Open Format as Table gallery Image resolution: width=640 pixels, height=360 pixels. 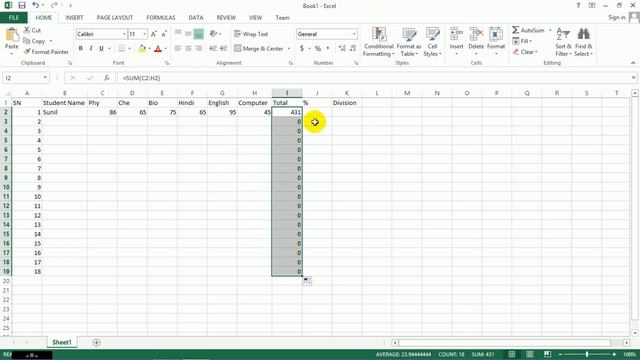tap(409, 42)
